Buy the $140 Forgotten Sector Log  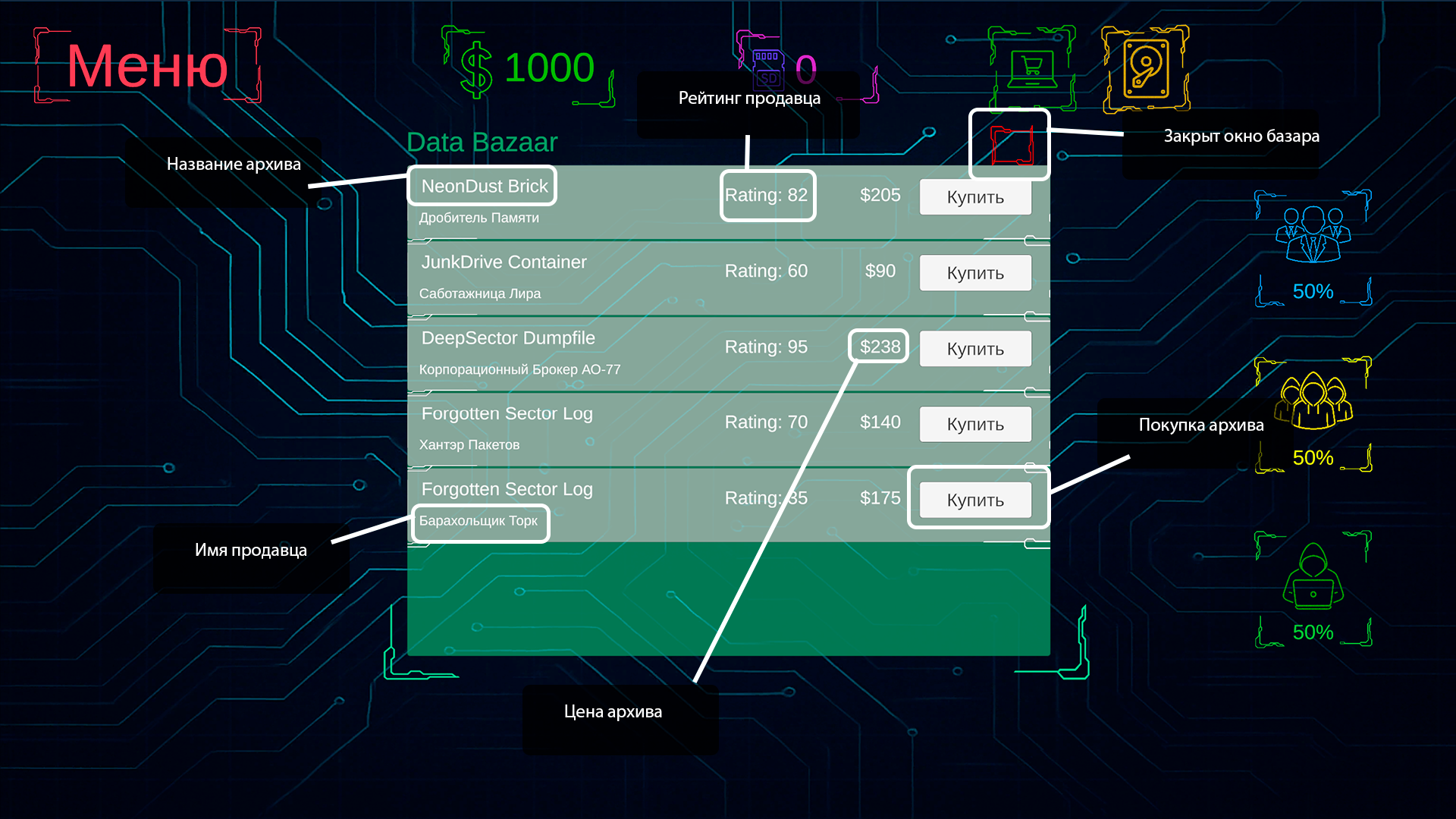(x=974, y=425)
